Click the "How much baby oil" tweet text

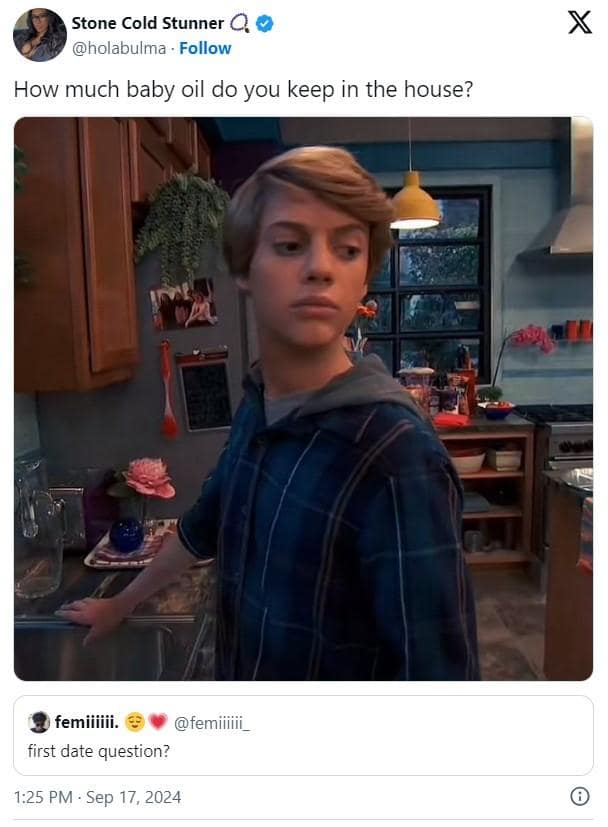point(243,90)
